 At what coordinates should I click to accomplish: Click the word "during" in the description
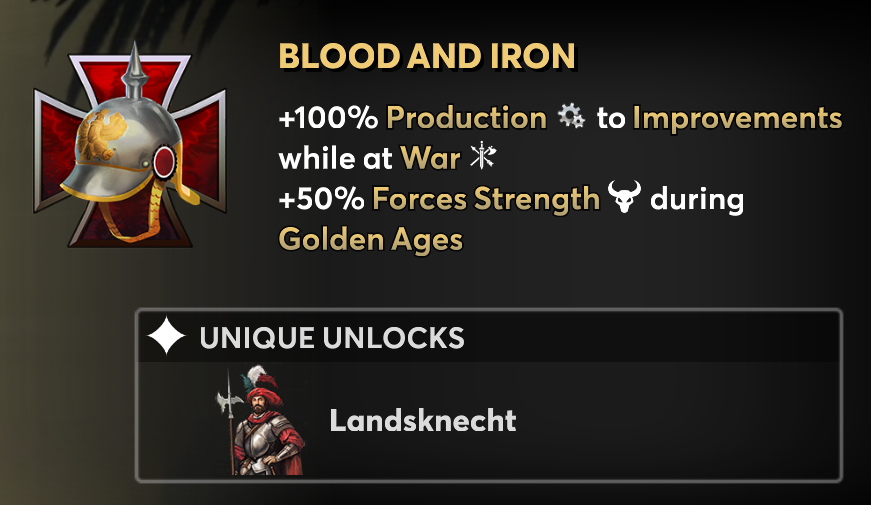[x=697, y=199]
